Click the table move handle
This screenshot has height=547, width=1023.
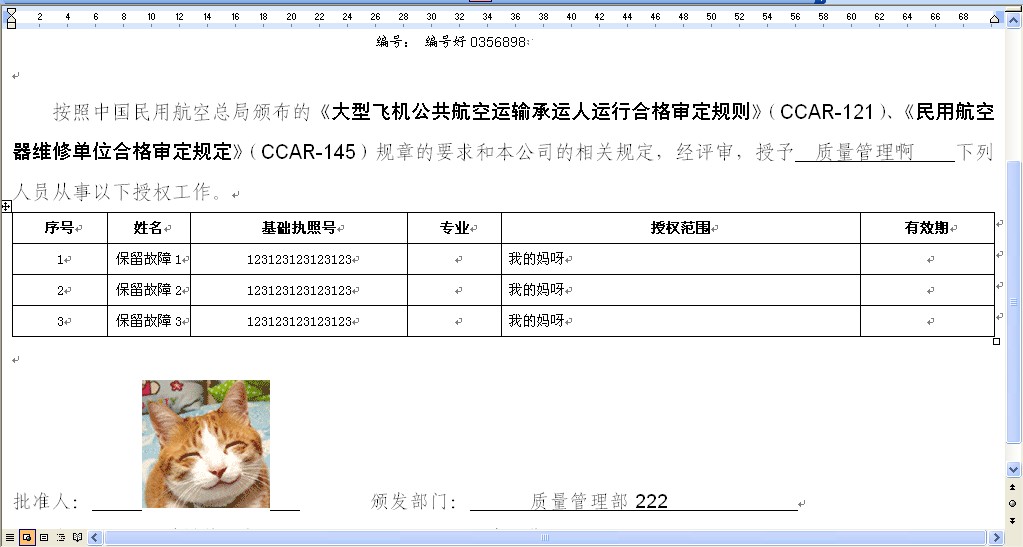[6, 206]
